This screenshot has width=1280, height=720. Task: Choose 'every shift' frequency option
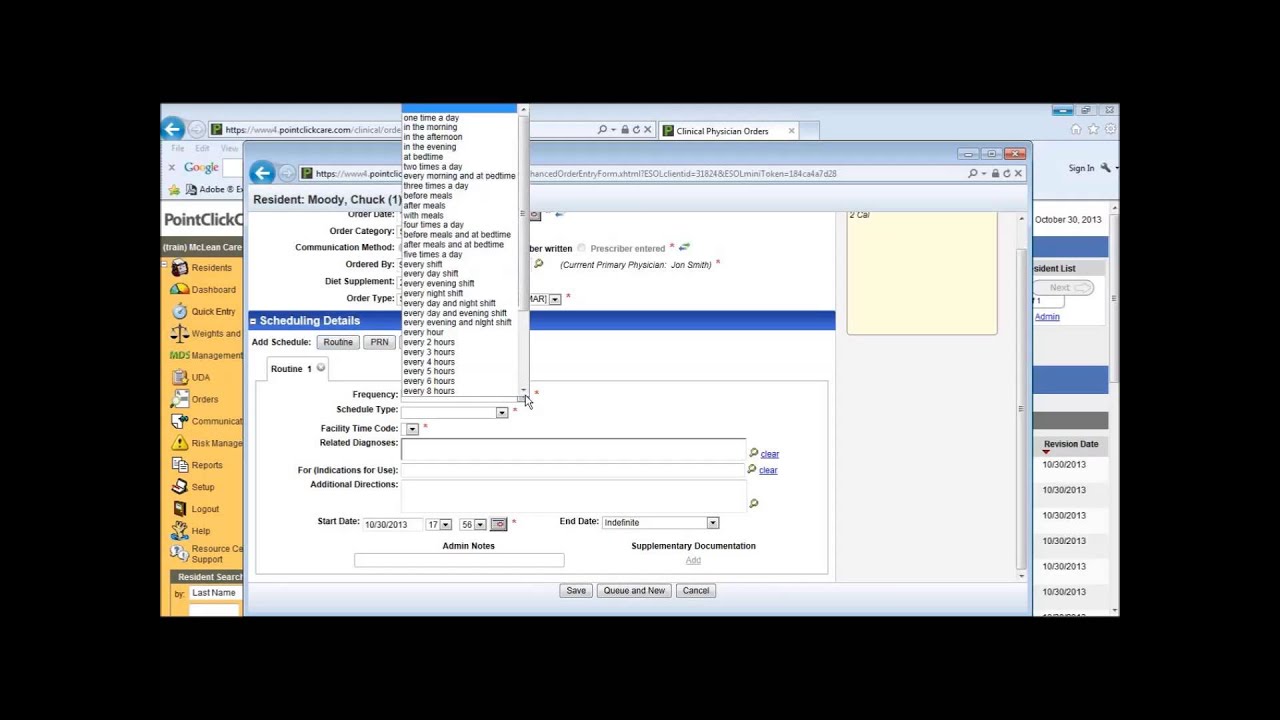pos(423,264)
